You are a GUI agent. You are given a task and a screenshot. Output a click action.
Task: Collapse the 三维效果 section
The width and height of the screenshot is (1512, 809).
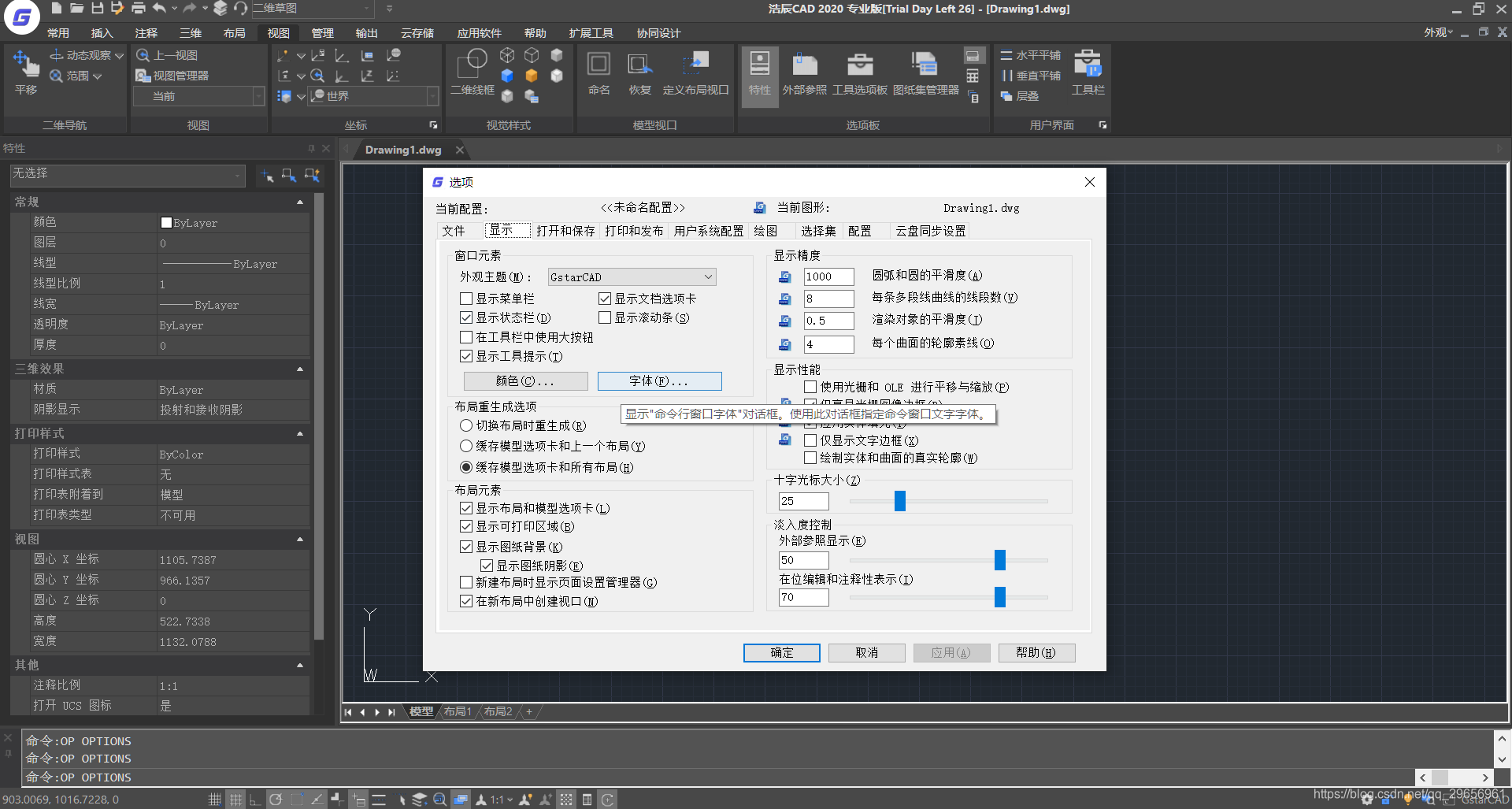pos(300,369)
